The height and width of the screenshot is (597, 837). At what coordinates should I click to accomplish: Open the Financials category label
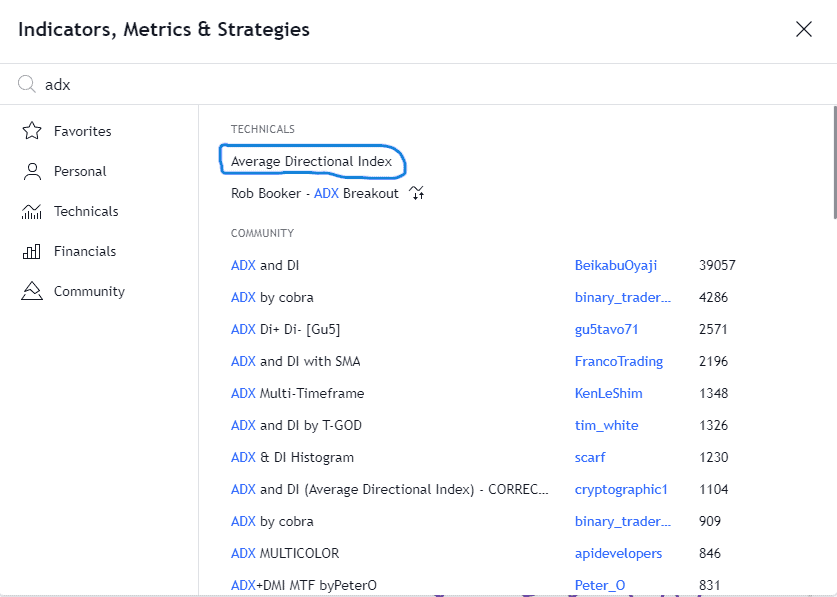coord(85,252)
